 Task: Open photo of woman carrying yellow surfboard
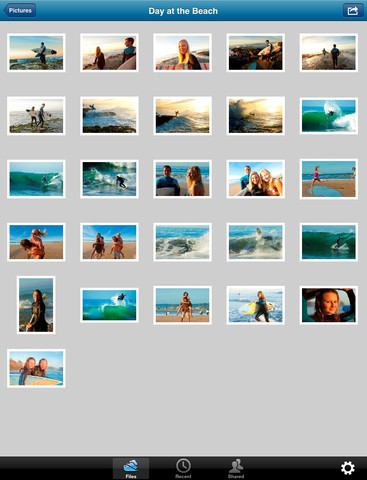[x=256, y=305]
